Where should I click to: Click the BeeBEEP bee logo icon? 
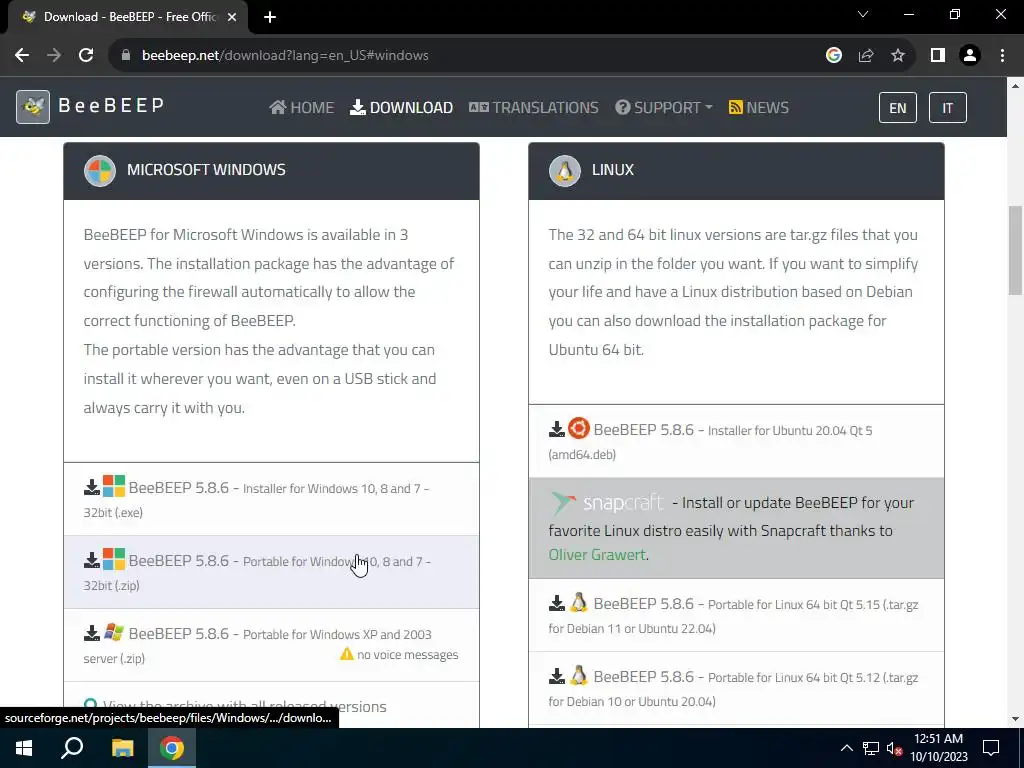coord(33,107)
